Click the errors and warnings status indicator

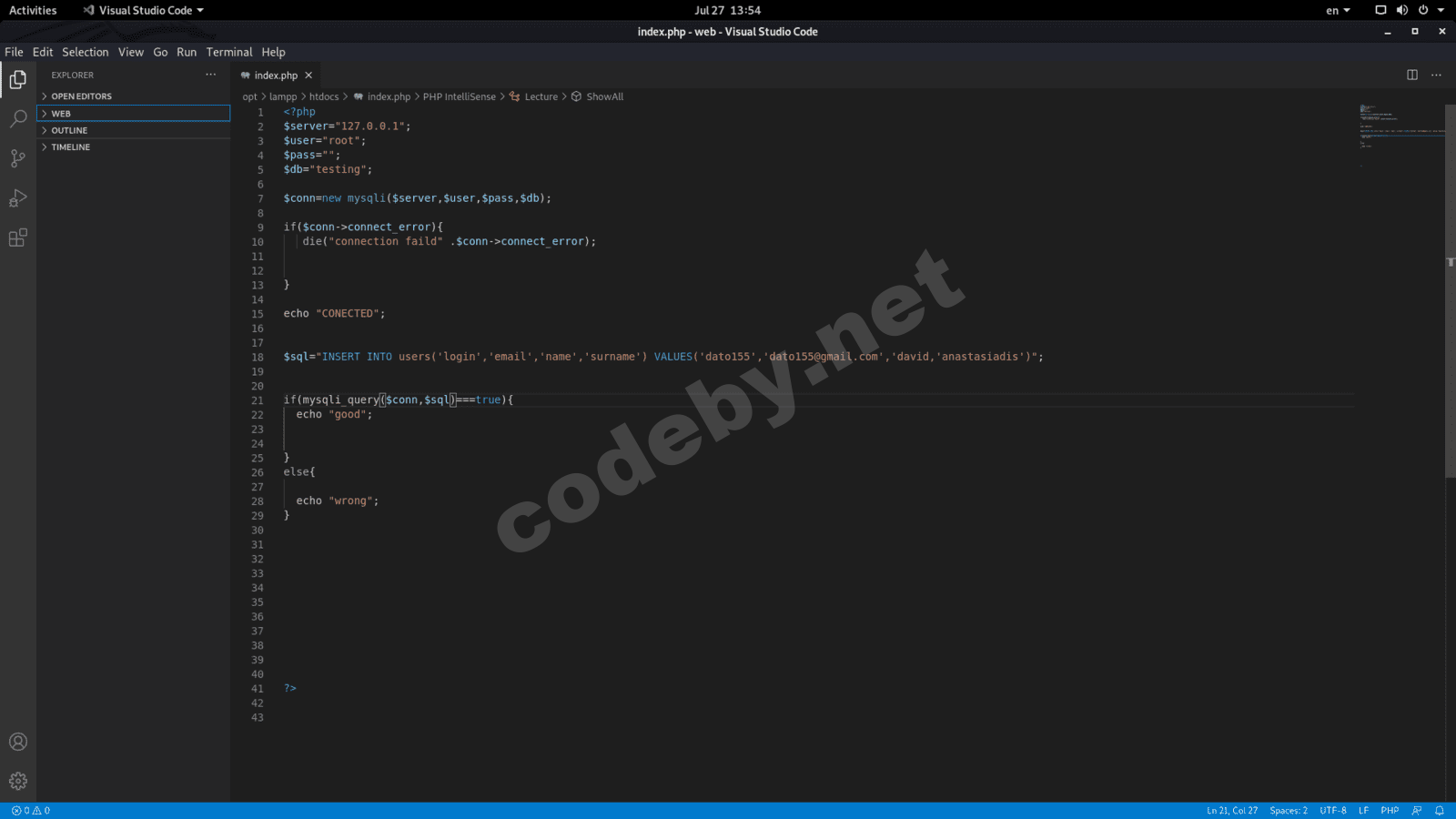point(31,810)
